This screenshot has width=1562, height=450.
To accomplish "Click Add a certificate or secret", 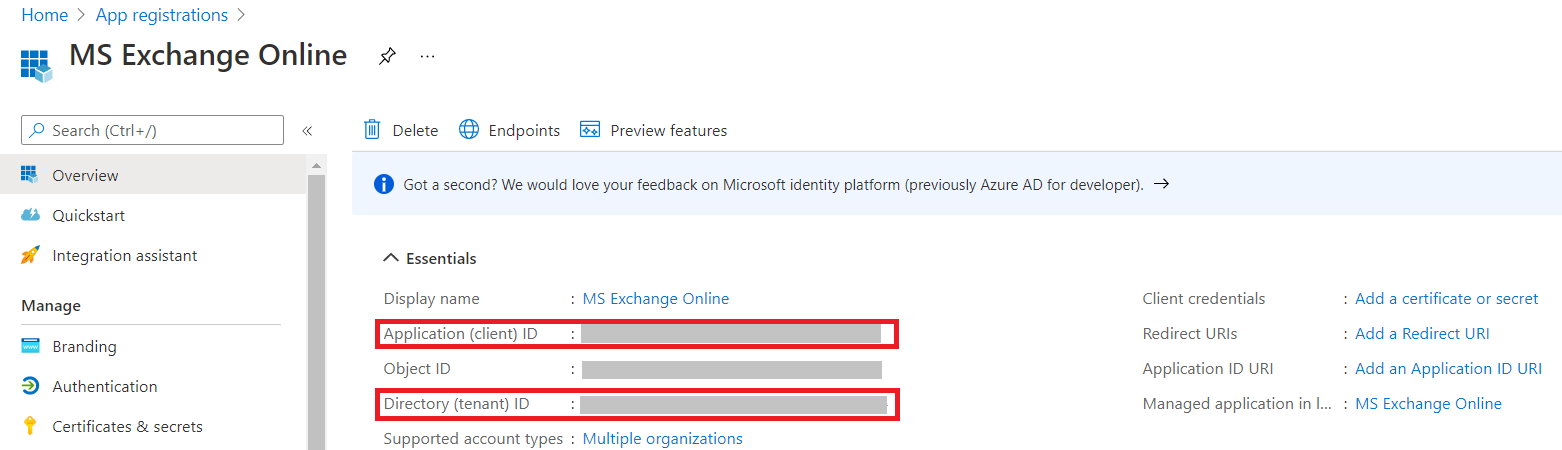I will 1446,298.
